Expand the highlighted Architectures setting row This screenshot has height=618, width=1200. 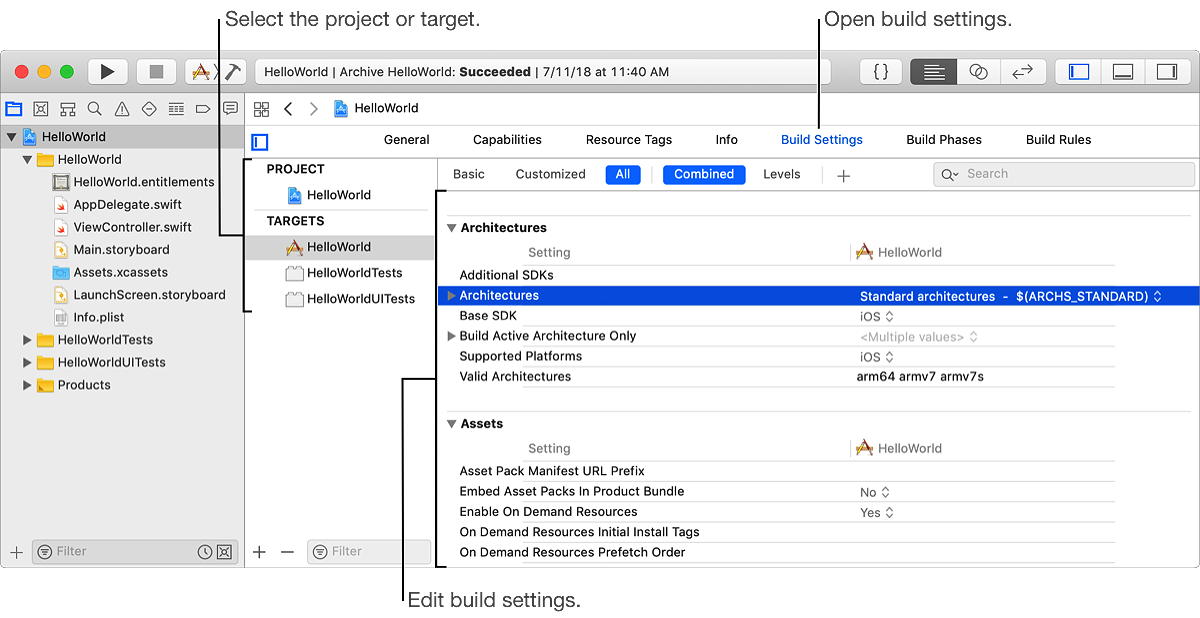pos(452,296)
